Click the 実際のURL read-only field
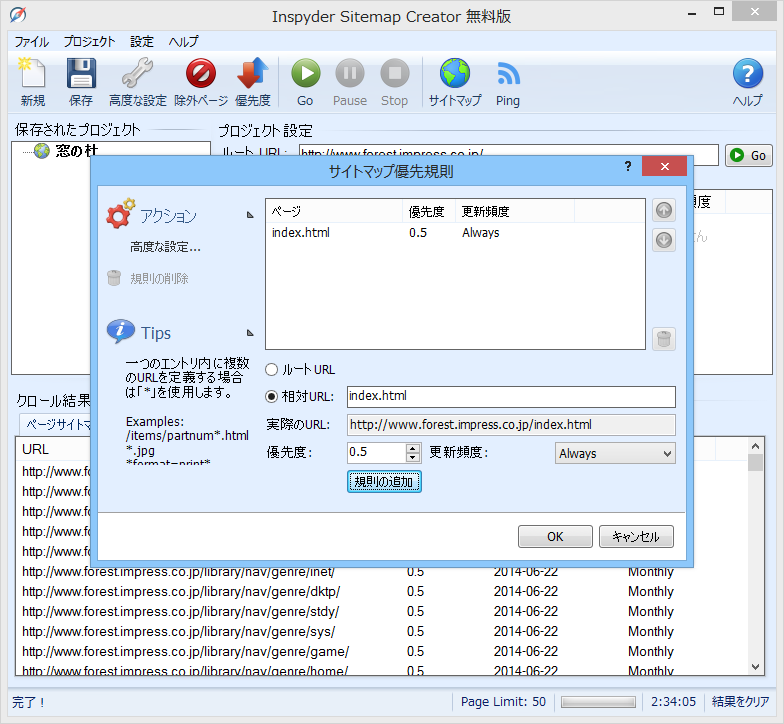 (511, 425)
